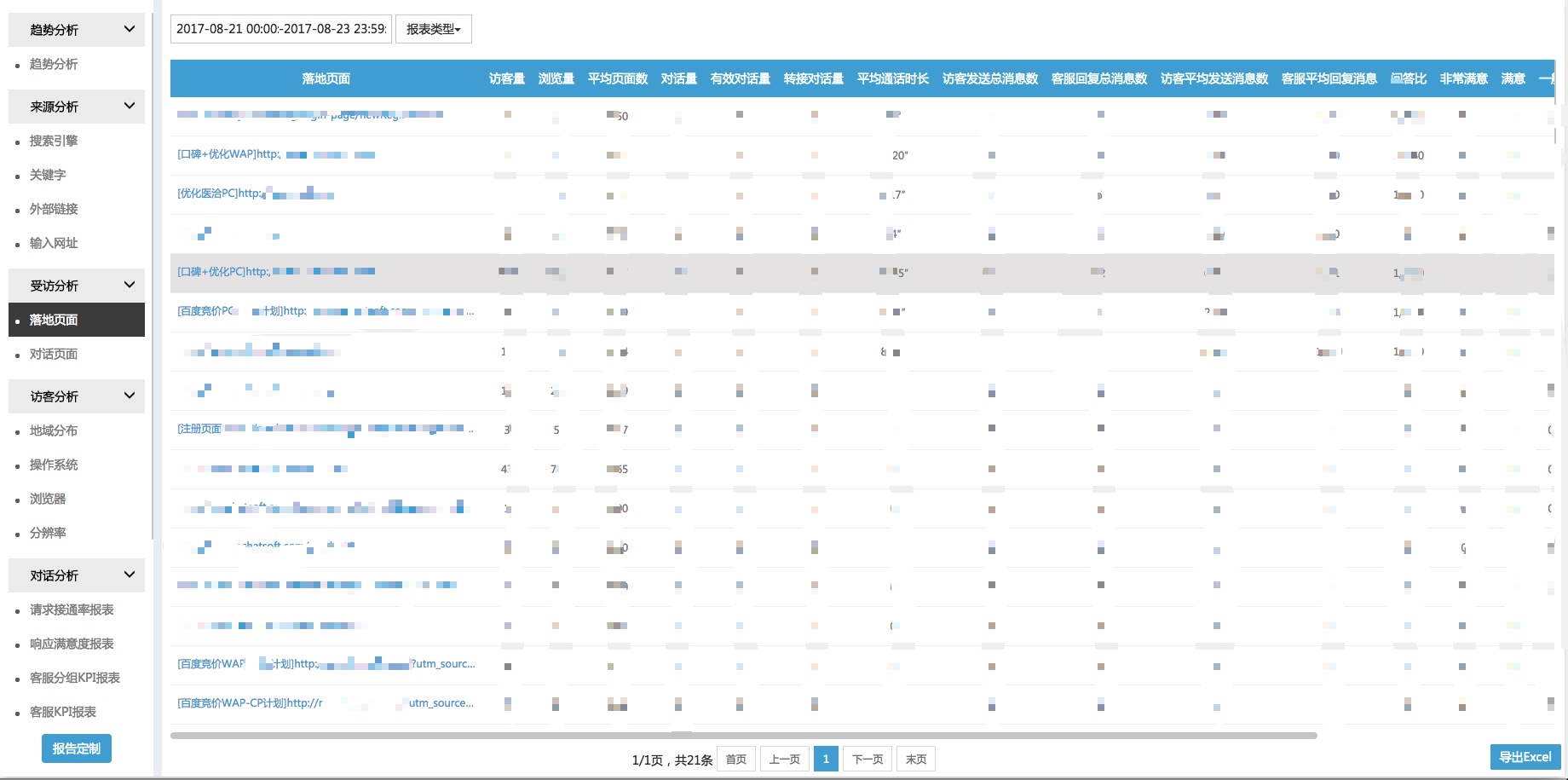Viewport: 1568px width, 780px height.
Task: Open 分辨率 sidebar item
Action: (48, 533)
